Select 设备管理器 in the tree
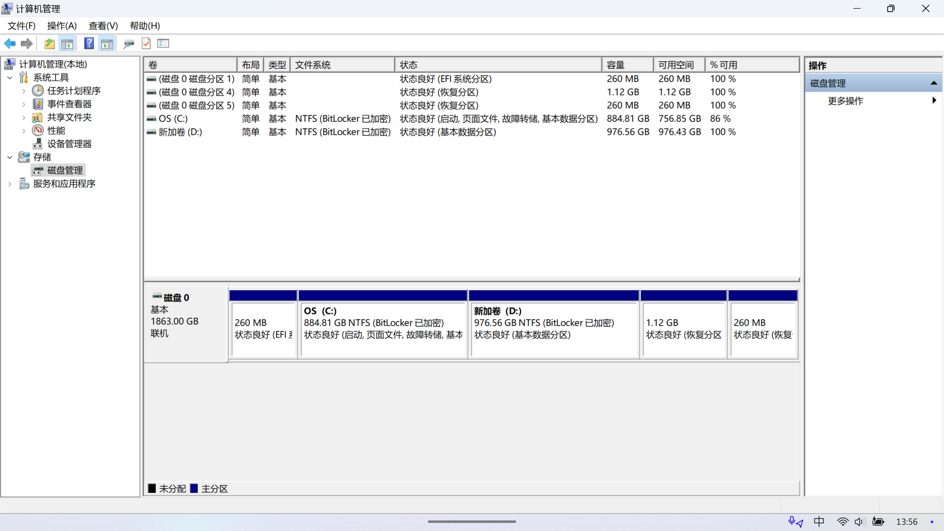Viewport: 944px width, 531px height. (x=69, y=144)
